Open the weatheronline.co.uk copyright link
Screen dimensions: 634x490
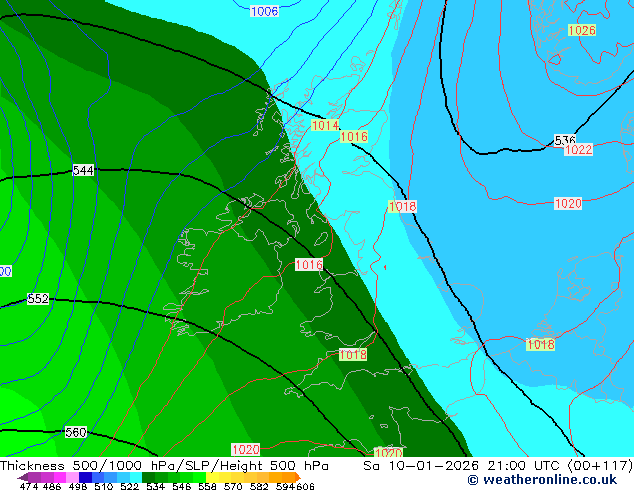pyautogui.click(x=542, y=480)
